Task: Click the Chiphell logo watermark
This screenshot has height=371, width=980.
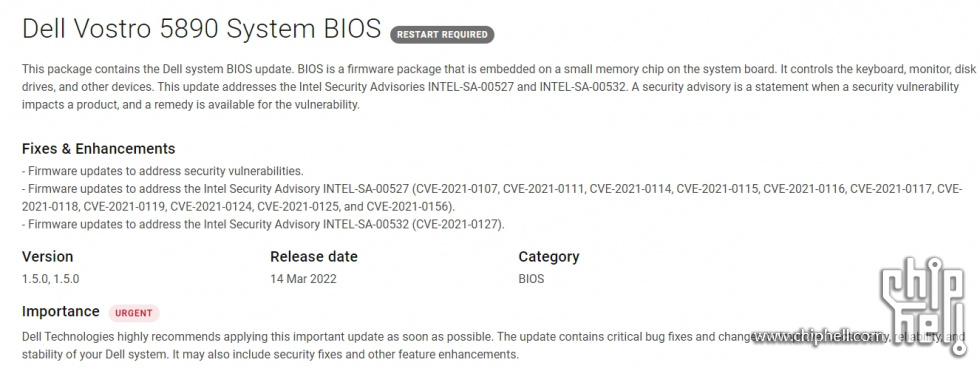Action: click(924, 307)
